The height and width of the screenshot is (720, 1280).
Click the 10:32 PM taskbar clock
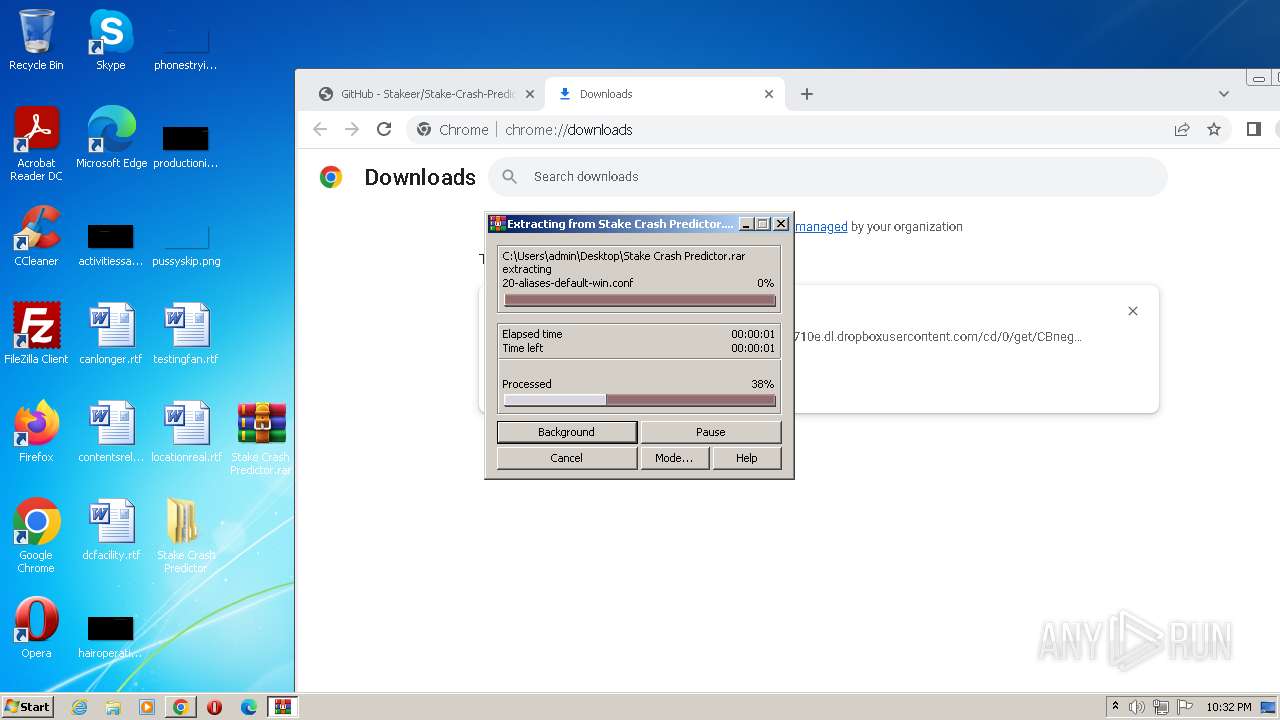point(1229,707)
